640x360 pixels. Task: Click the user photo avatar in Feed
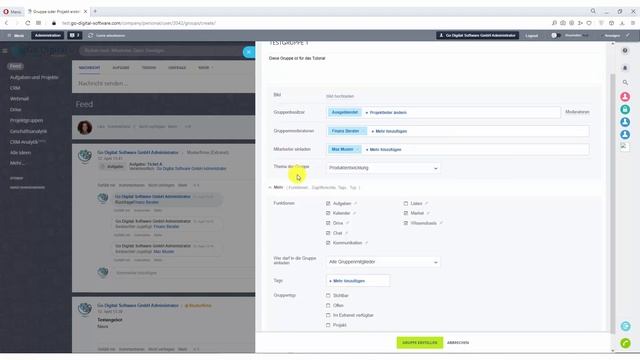[x=85, y=127]
